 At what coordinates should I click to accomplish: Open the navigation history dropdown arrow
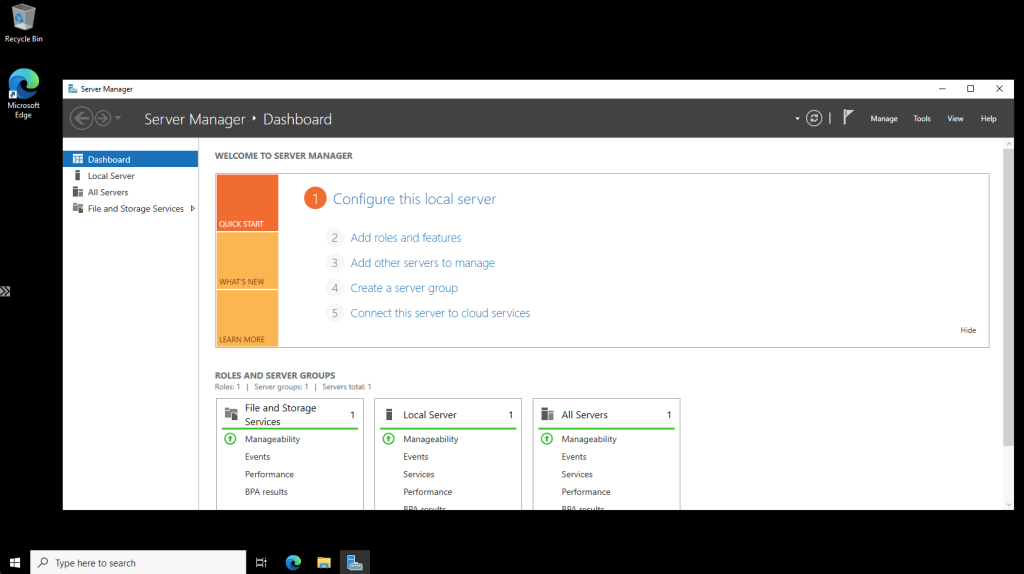pos(118,118)
